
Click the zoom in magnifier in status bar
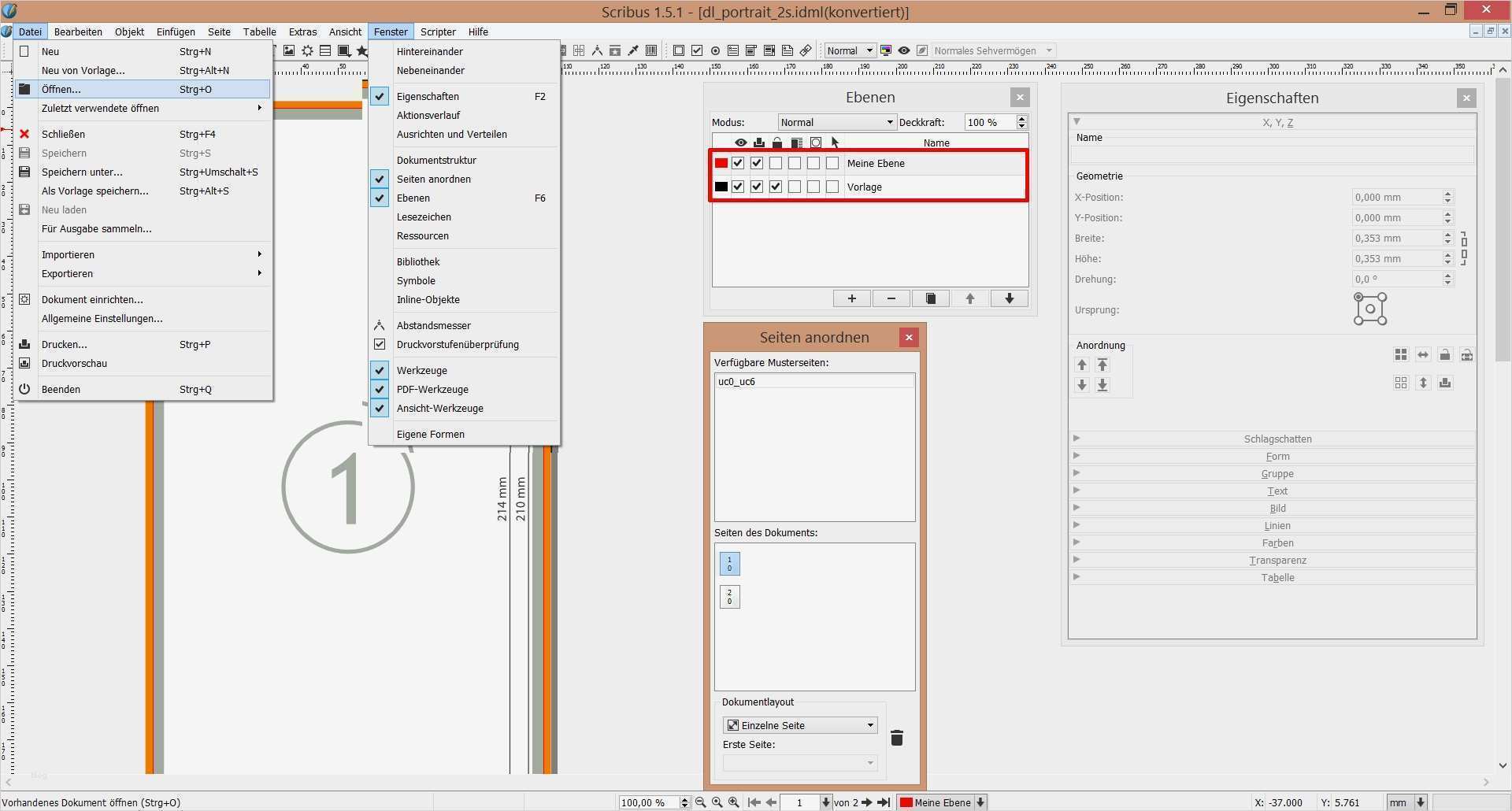pos(734,802)
